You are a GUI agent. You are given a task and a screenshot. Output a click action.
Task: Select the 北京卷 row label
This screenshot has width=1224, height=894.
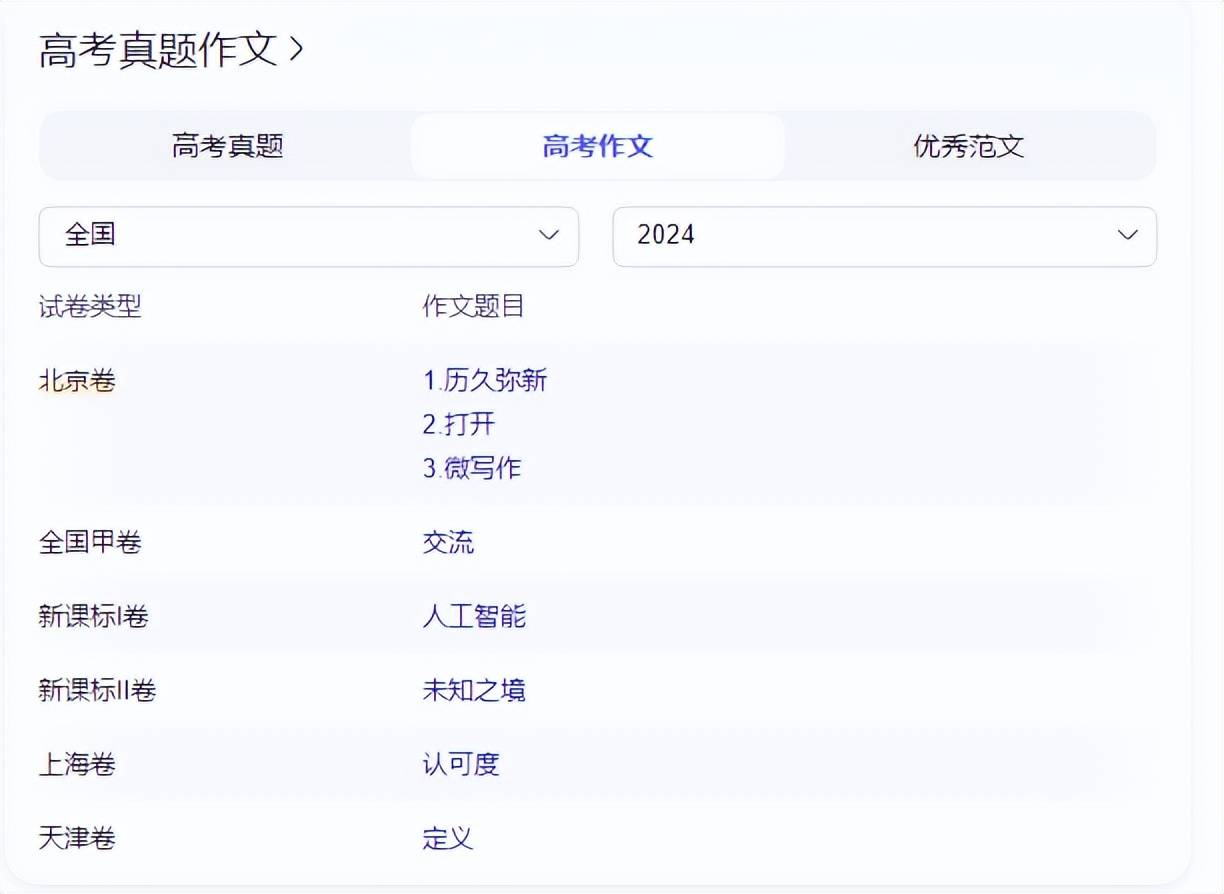coord(77,380)
